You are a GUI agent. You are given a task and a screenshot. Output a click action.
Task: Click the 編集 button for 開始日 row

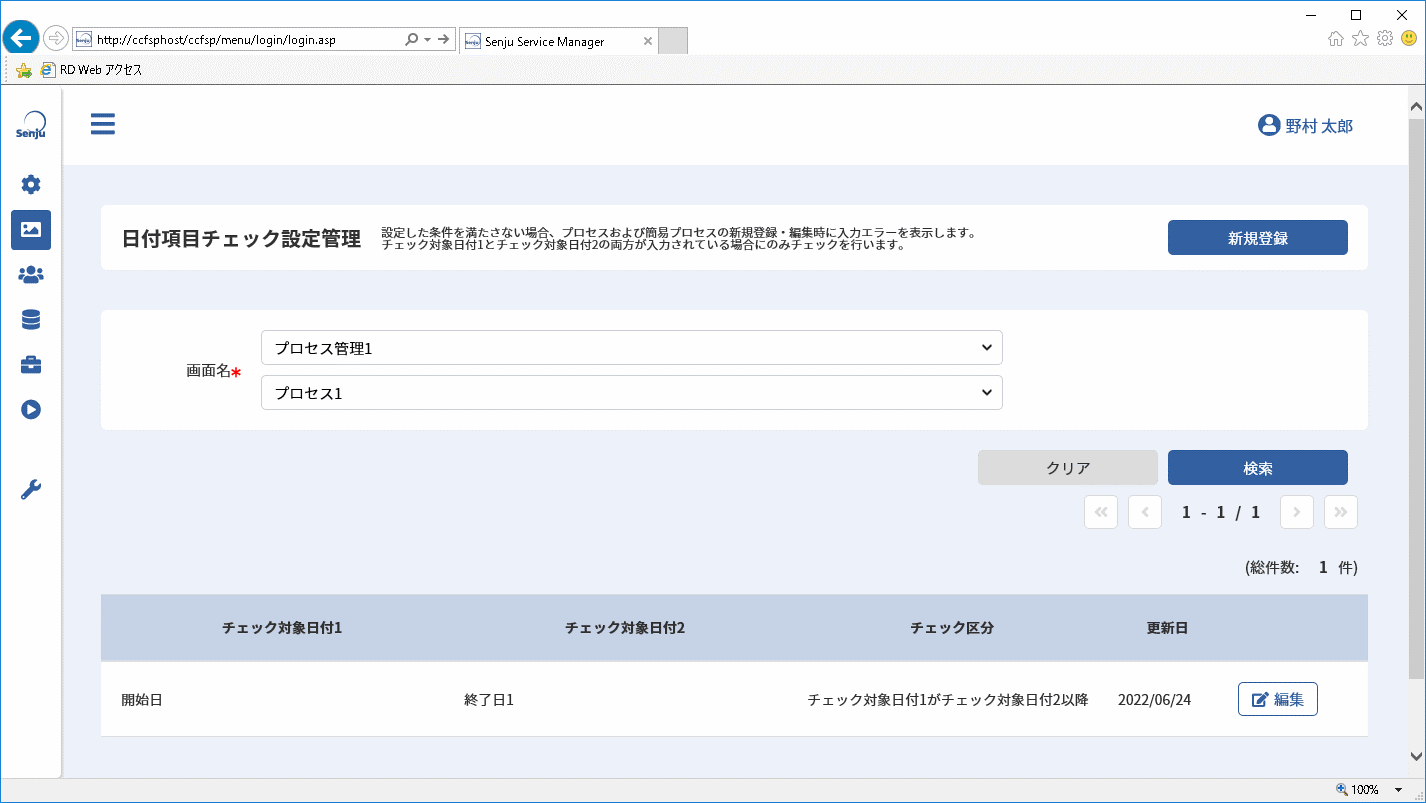[x=1278, y=699]
